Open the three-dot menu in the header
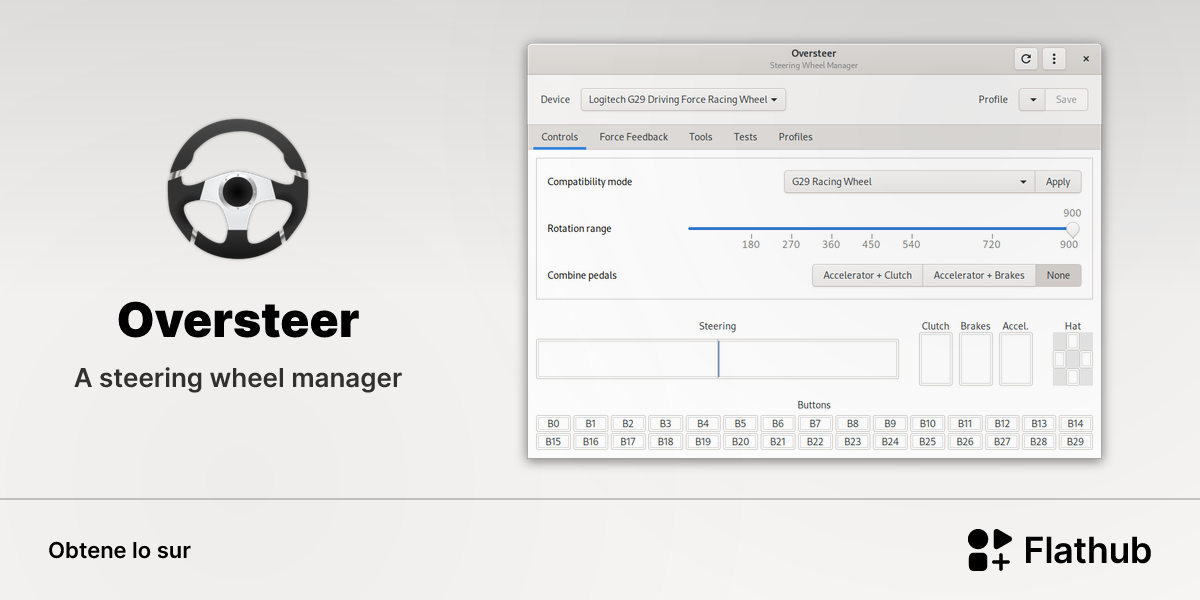Image resolution: width=1200 pixels, height=600 pixels. pos(1054,59)
